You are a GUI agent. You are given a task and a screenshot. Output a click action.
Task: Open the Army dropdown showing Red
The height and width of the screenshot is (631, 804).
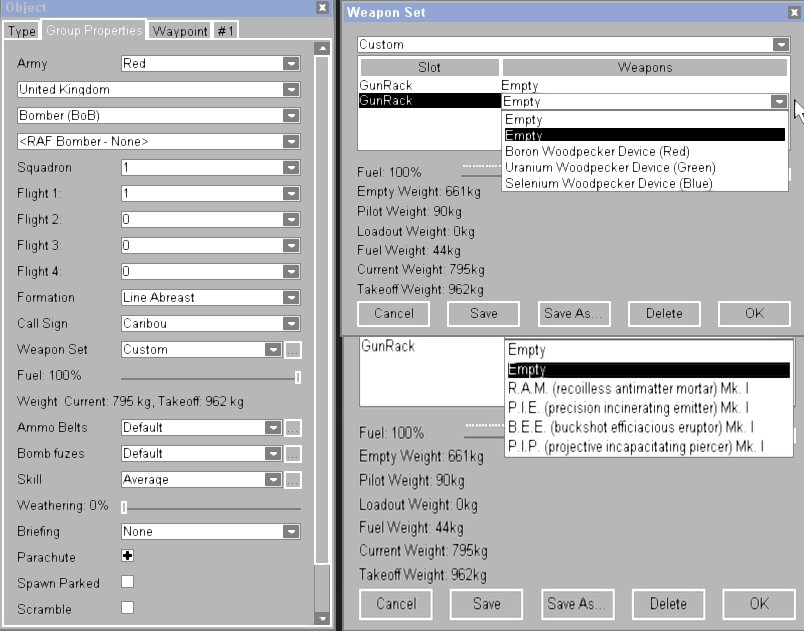point(210,64)
